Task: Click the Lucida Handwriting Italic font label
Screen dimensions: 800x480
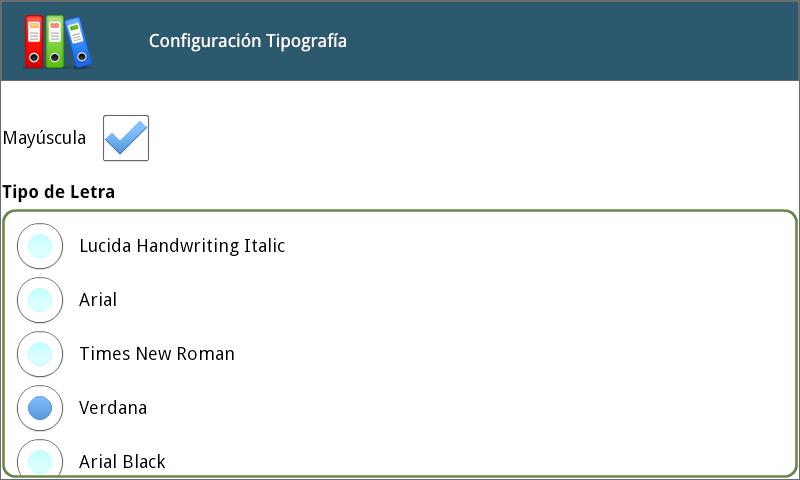Action: [x=182, y=246]
